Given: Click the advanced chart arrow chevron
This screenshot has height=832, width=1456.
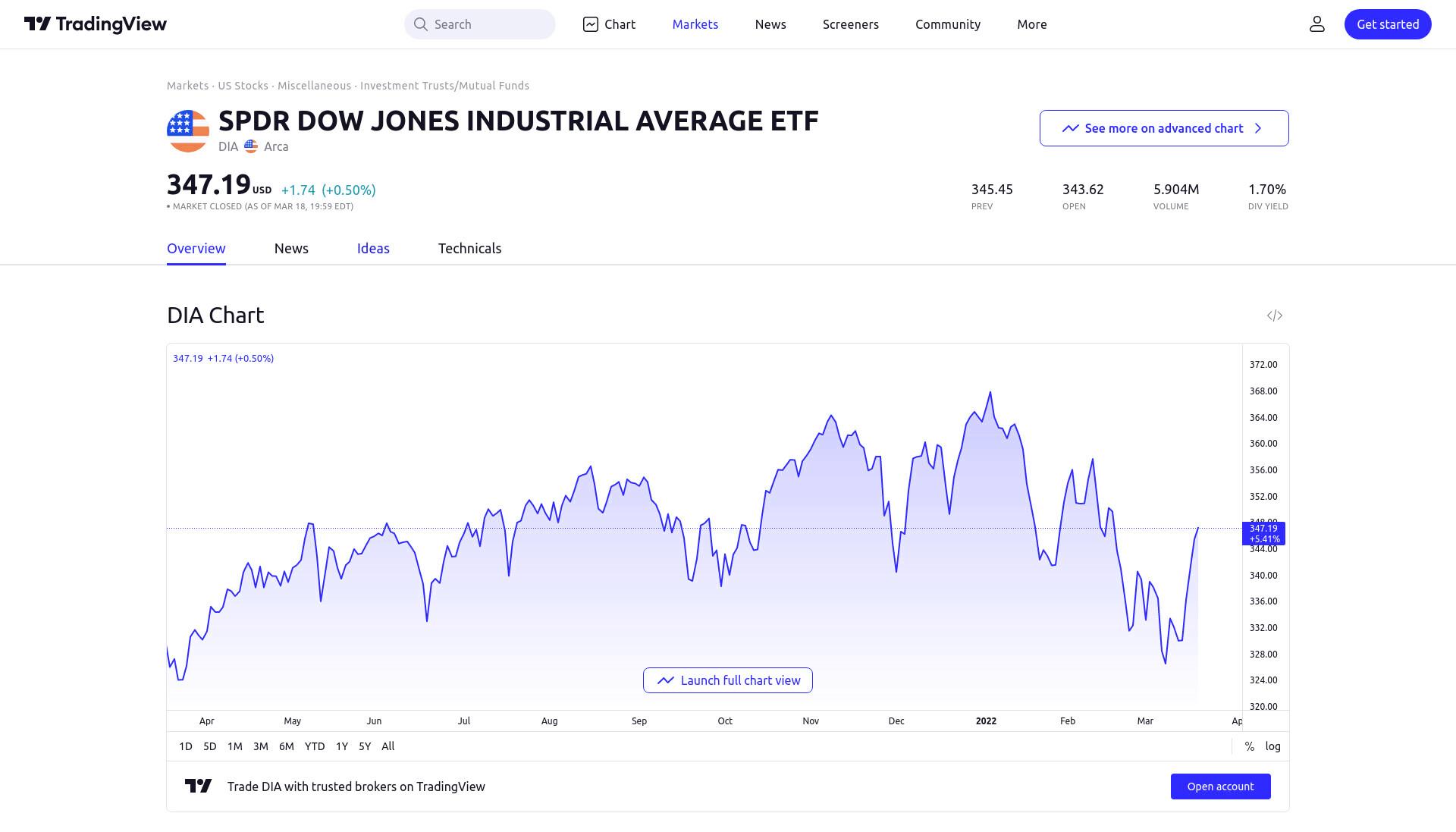Looking at the screenshot, I should click(1258, 128).
